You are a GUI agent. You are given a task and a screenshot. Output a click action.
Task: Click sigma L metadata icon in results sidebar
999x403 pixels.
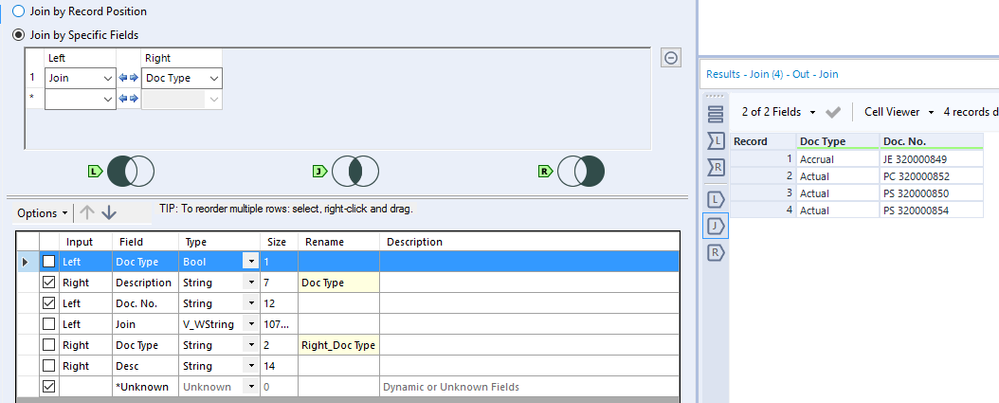(x=716, y=141)
